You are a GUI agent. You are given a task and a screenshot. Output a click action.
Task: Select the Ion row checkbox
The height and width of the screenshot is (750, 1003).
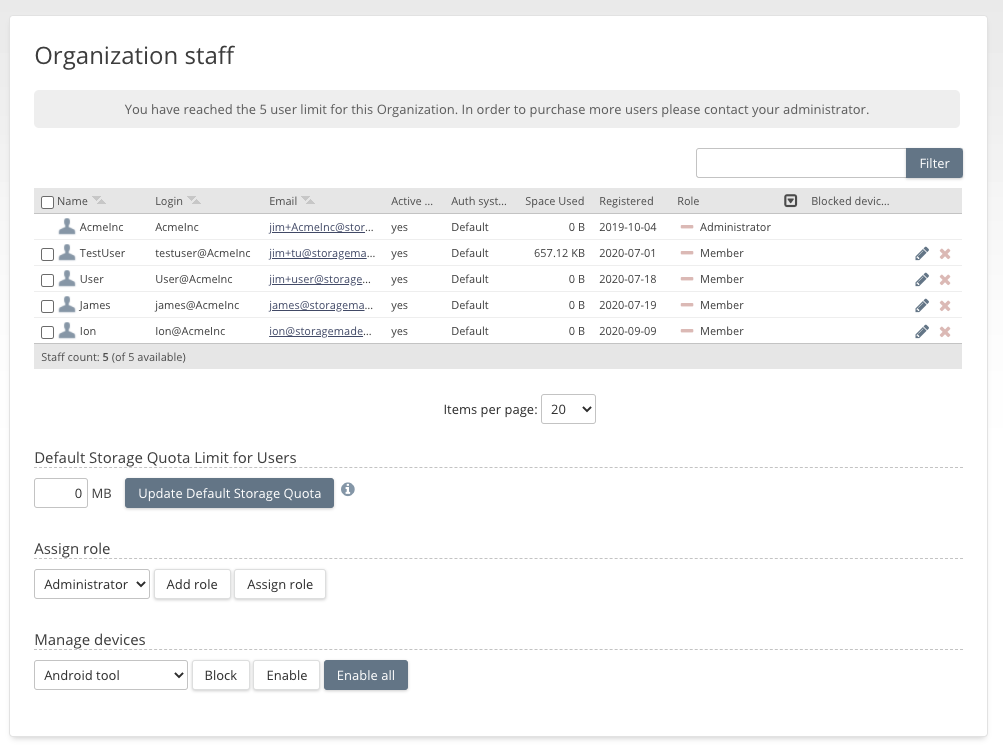click(x=47, y=332)
